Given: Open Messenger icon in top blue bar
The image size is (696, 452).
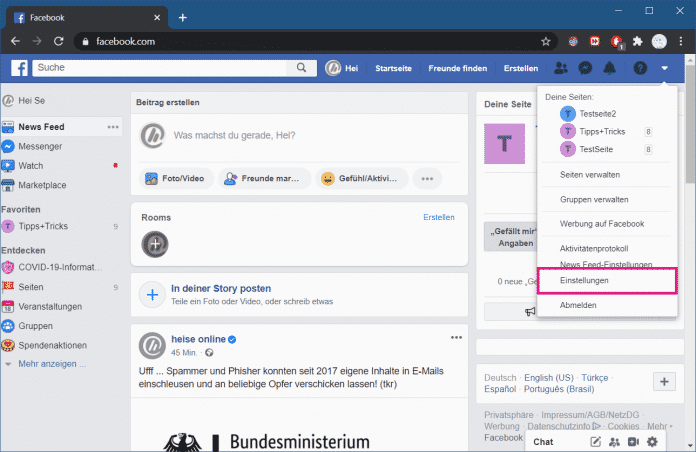Looking at the screenshot, I should (585, 68).
